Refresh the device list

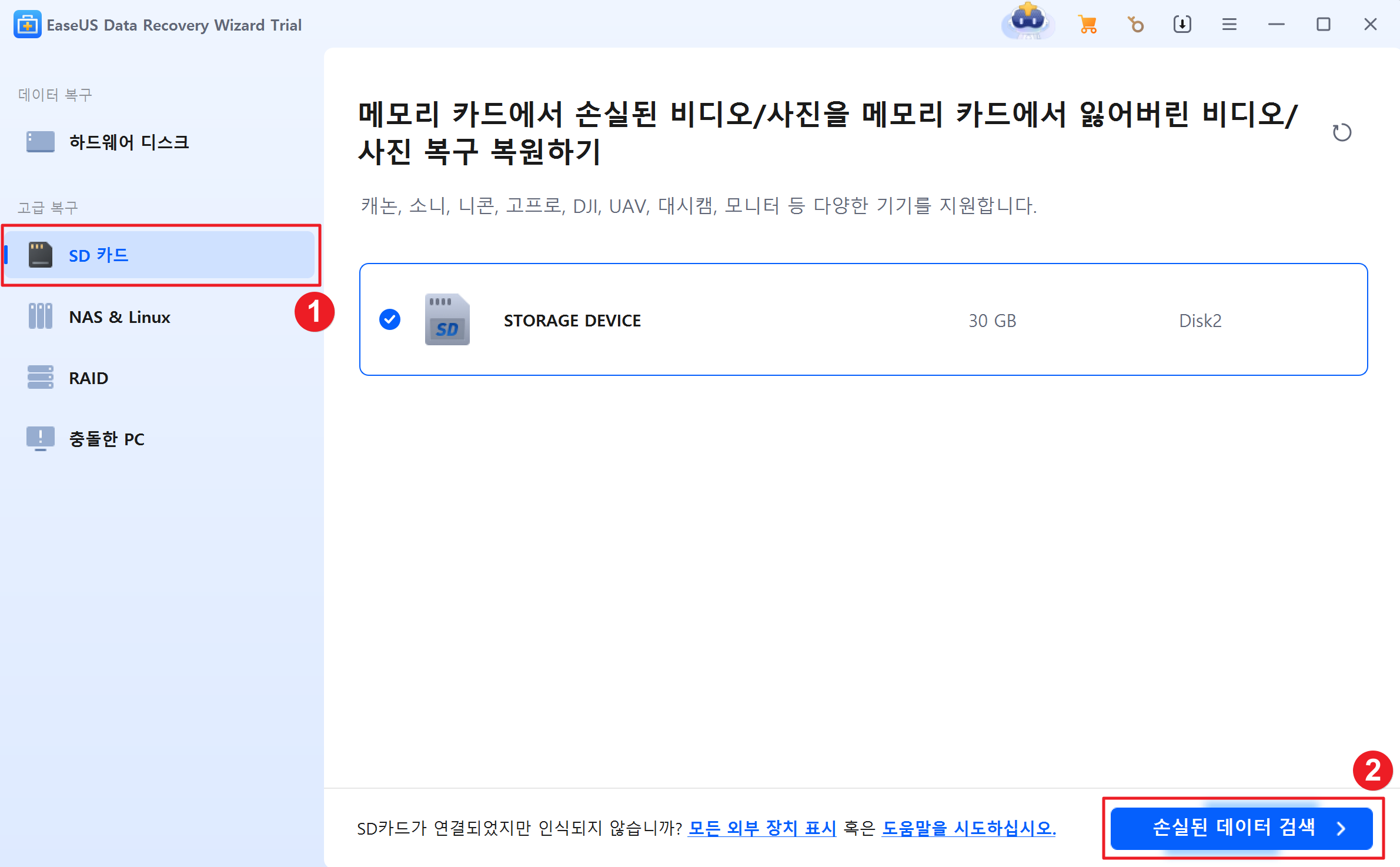[x=1342, y=132]
